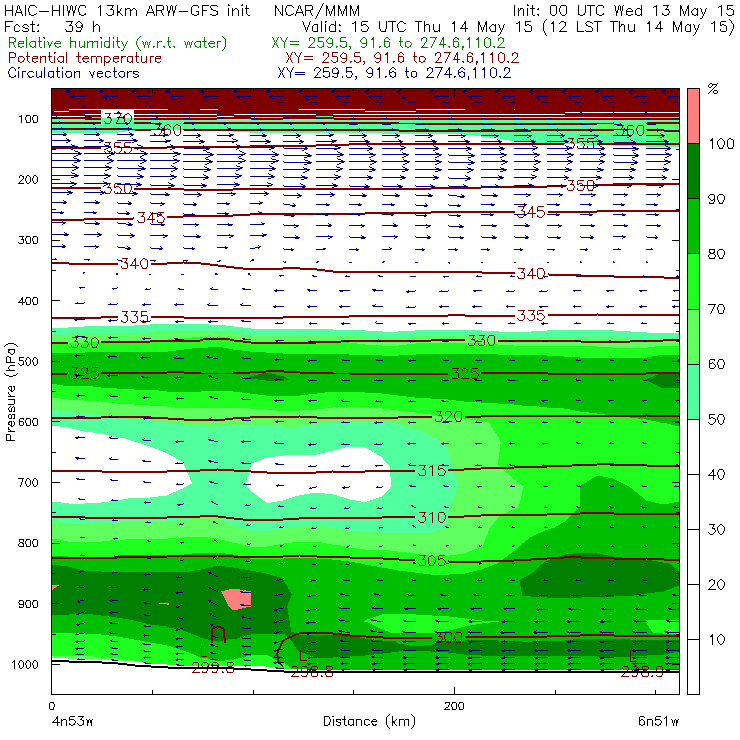
Task: Click the 60–70% light green colorbar segment
Action: coord(693,336)
